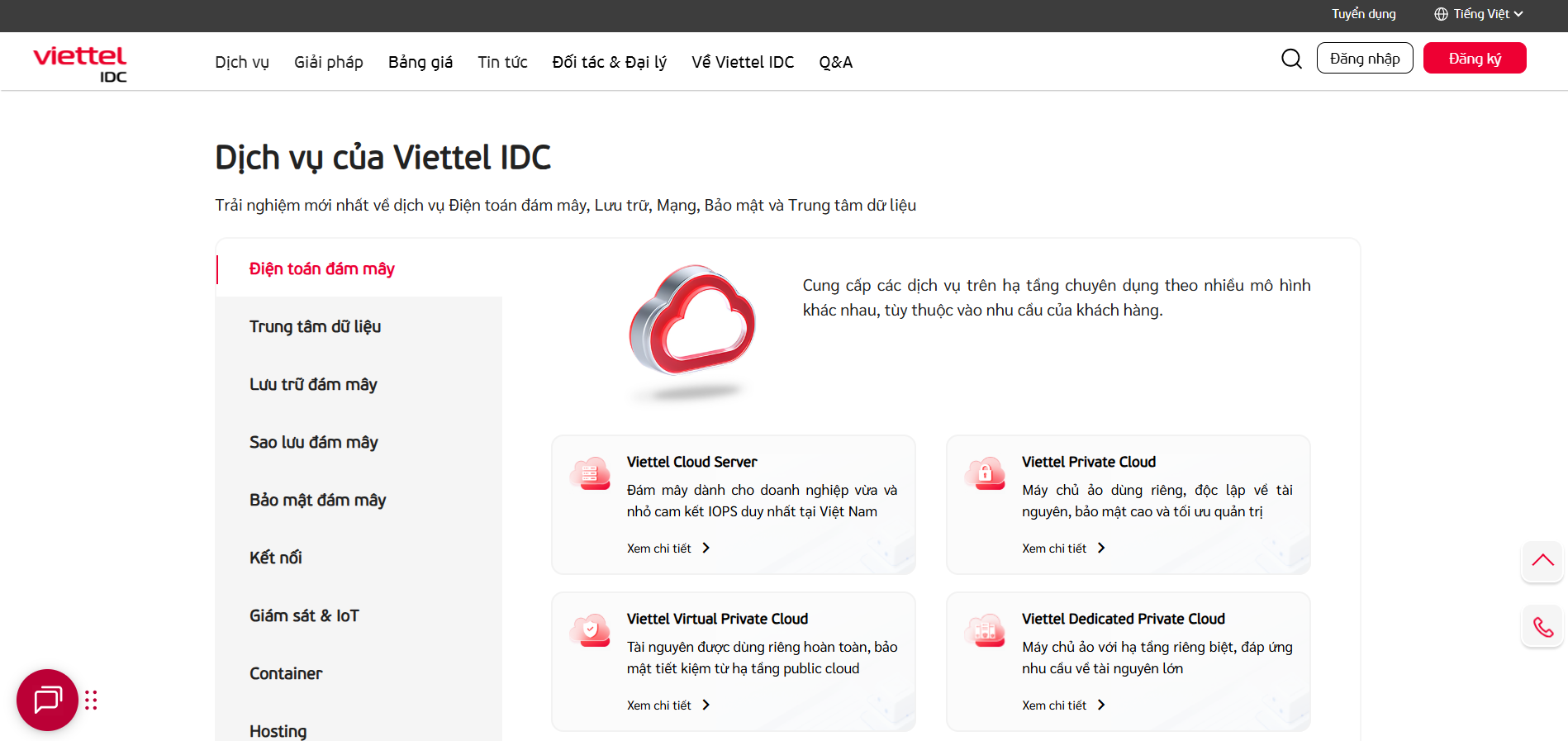The image size is (1568, 741).
Task: Expand the Dịch vụ menu
Action: point(242,62)
